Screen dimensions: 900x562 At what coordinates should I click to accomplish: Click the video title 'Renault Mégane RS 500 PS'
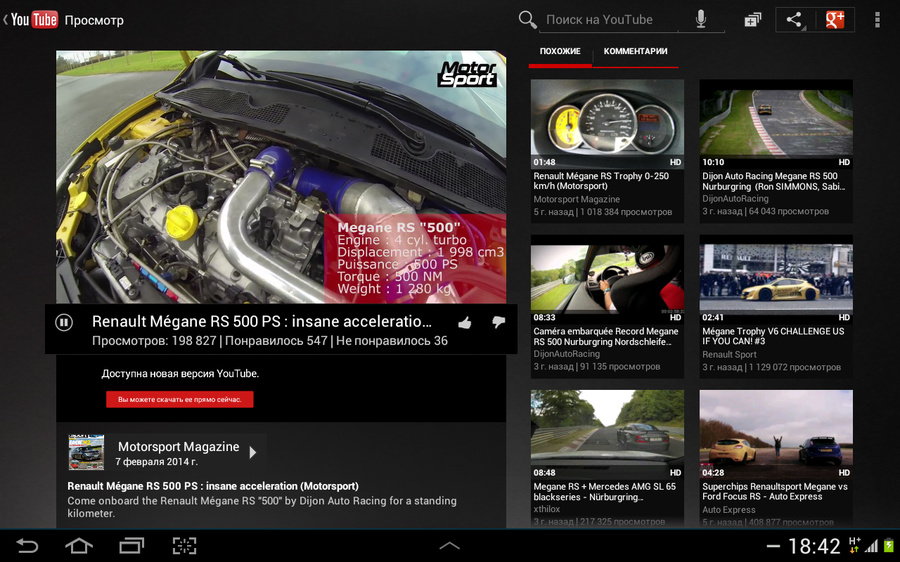click(262, 321)
